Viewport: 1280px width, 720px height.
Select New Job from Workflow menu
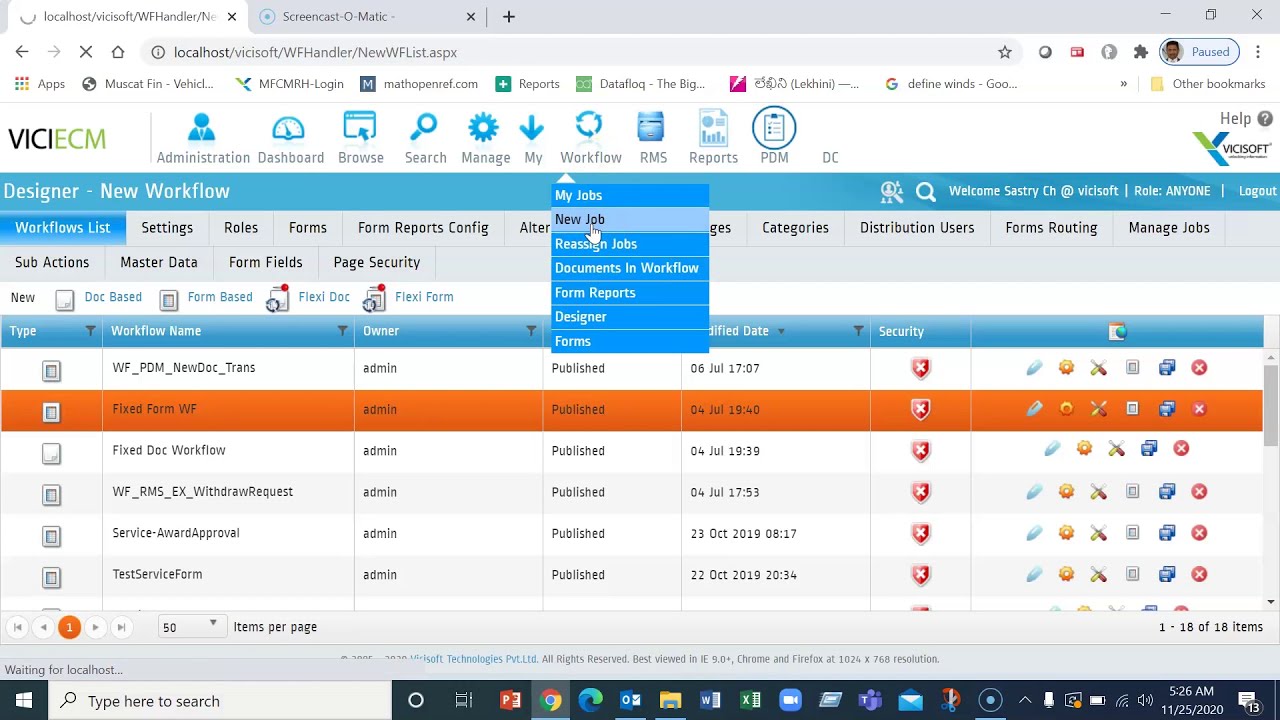coord(630,219)
